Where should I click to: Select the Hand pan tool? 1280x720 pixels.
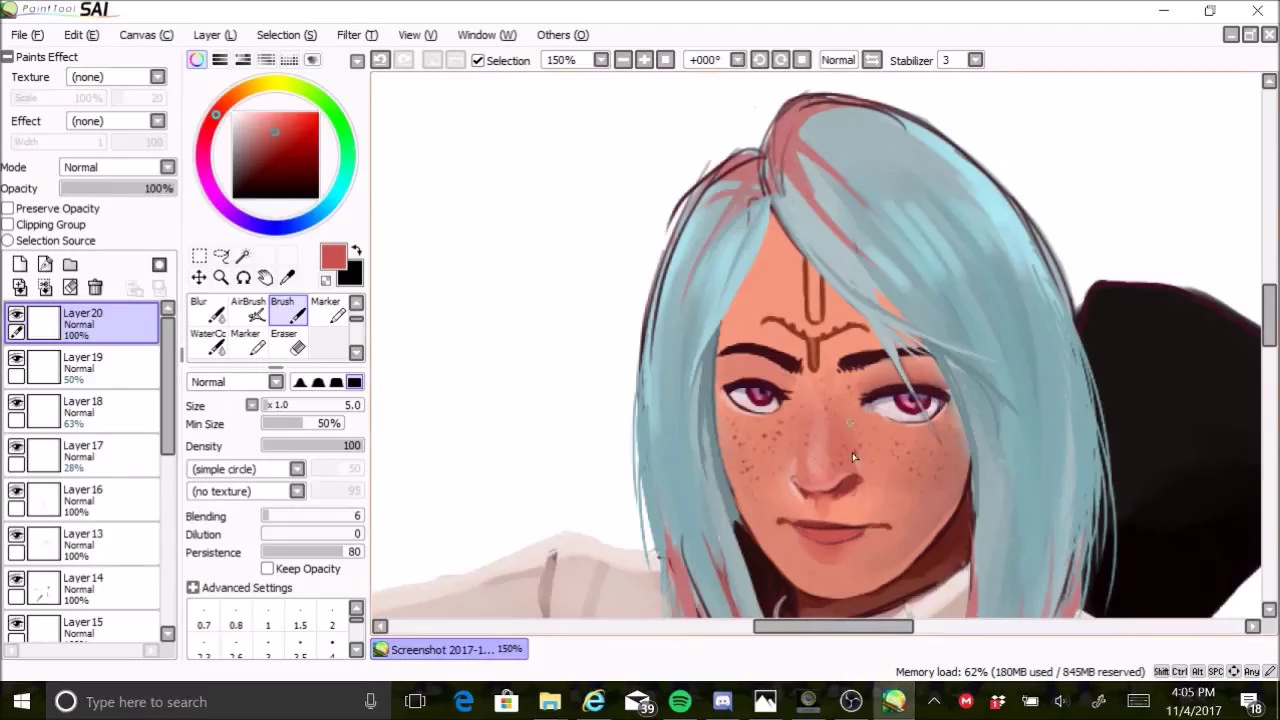[265, 278]
